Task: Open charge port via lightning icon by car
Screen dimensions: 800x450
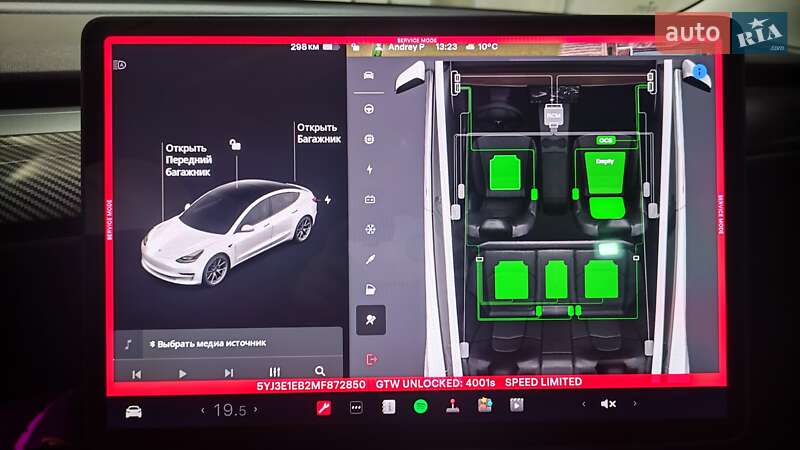Action: point(328,199)
